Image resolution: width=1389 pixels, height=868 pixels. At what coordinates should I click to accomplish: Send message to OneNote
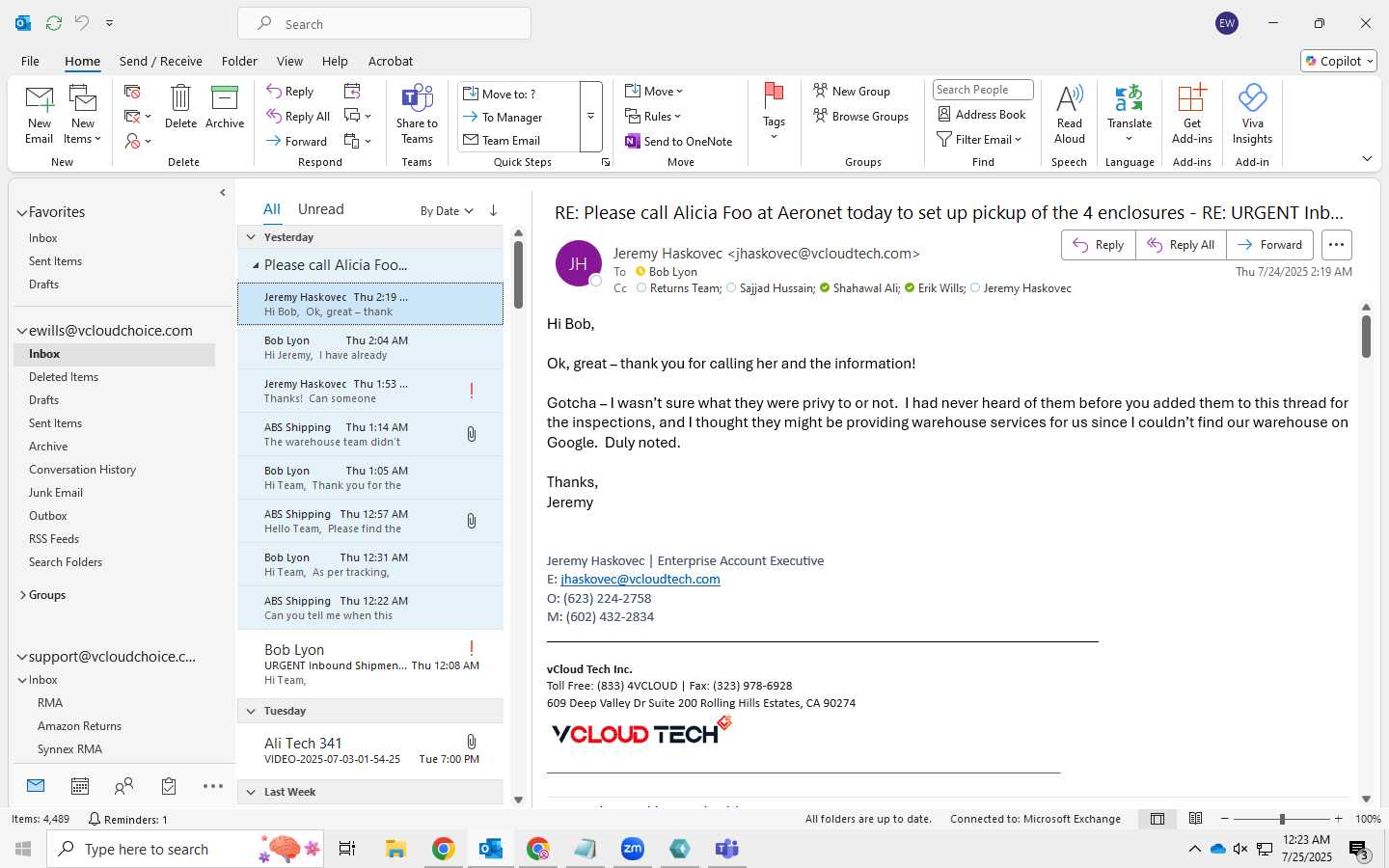[679, 141]
